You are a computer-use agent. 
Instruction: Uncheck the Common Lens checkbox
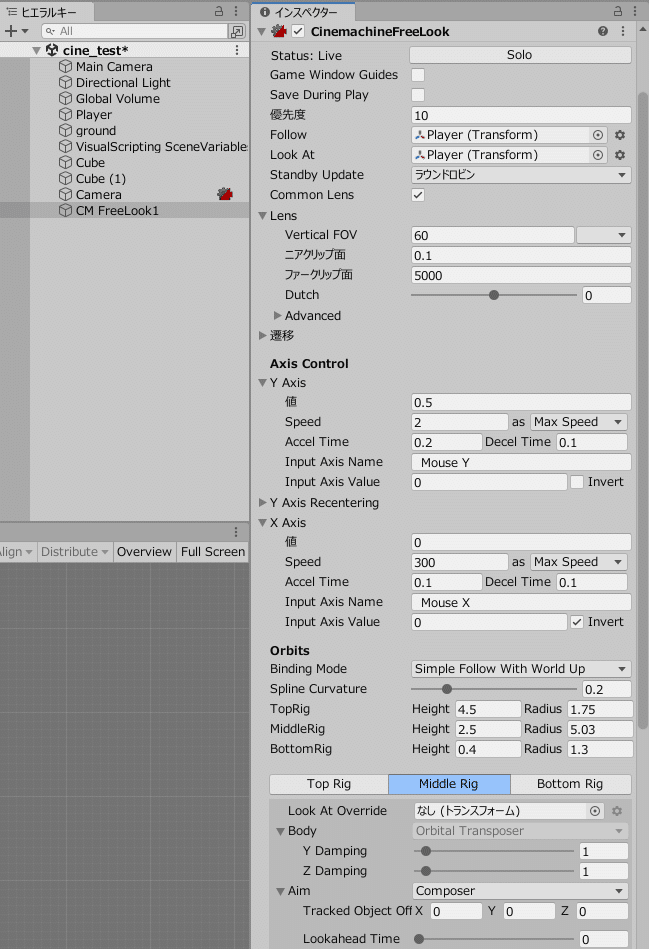[x=418, y=195]
